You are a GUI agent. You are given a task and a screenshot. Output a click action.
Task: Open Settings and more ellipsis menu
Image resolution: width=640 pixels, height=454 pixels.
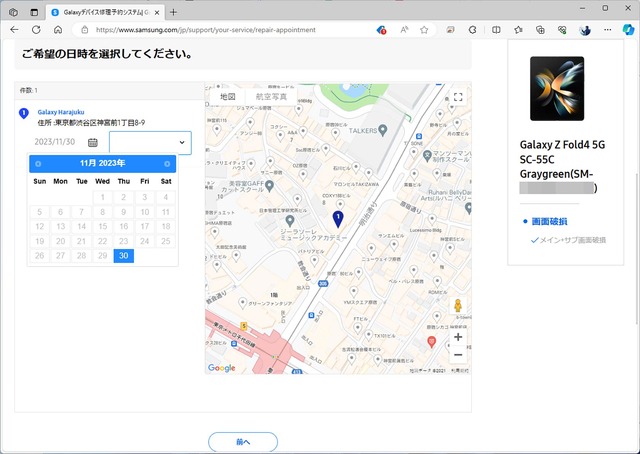tap(607, 30)
